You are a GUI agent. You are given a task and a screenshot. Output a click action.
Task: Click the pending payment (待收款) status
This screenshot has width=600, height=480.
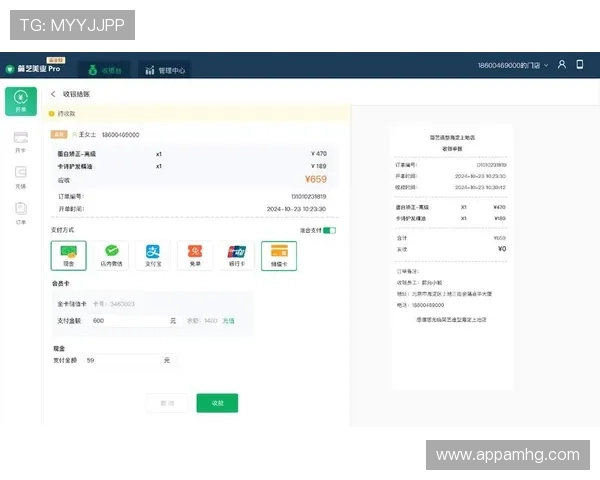[x=66, y=114]
